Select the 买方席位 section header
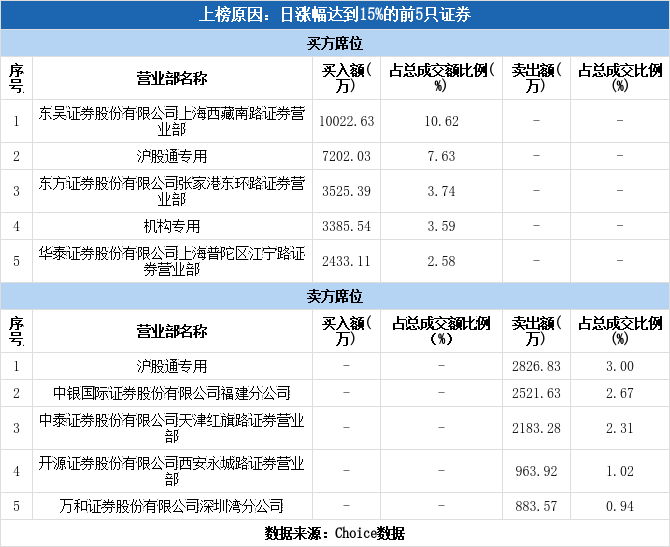Viewport: 670px width, 547px height. [335, 44]
